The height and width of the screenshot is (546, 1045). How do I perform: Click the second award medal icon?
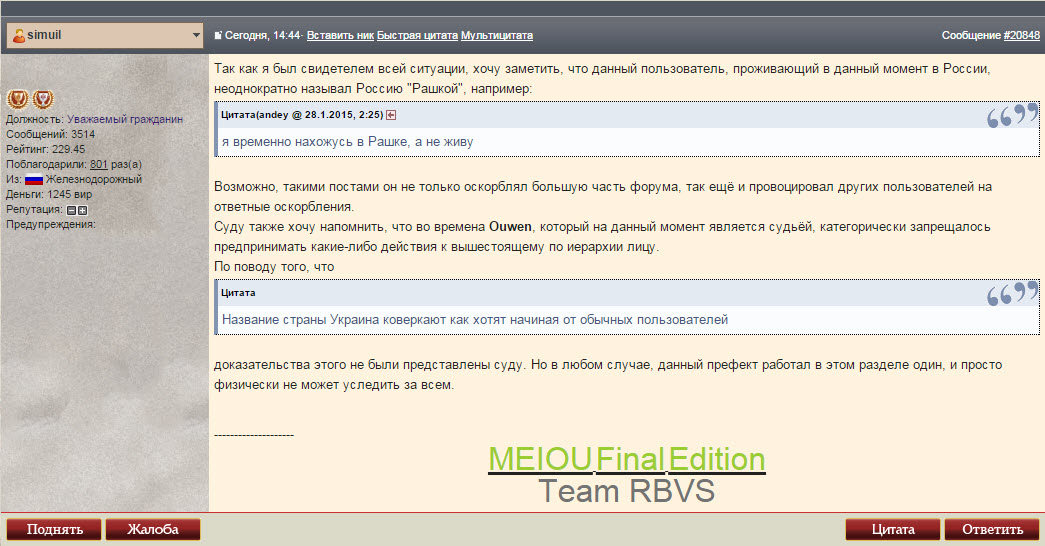coord(42,99)
